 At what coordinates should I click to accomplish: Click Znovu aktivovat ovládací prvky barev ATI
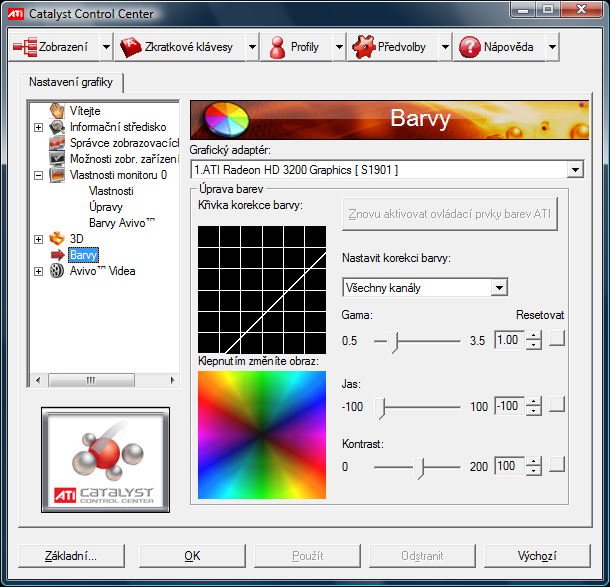(x=450, y=214)
